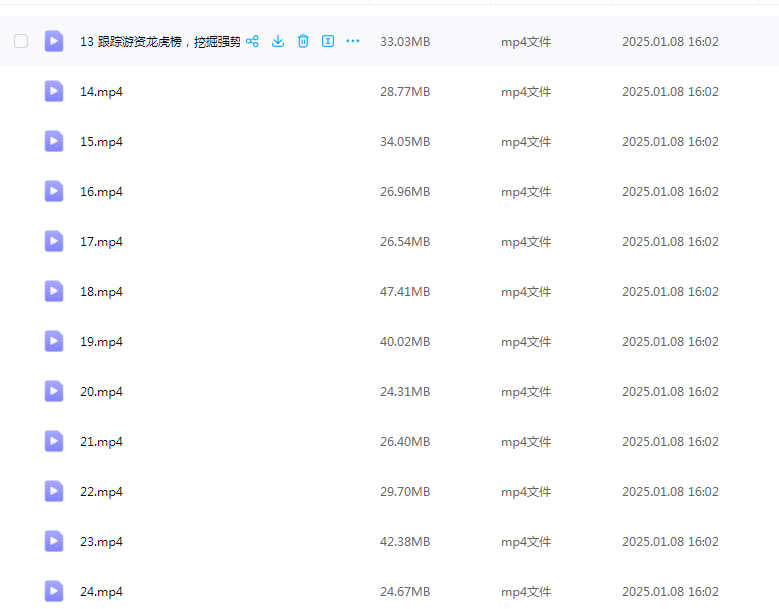The width and height of the screenshot is (779, 609).
Task: Click video icon of 24.mp4
Action: point(54,592)
